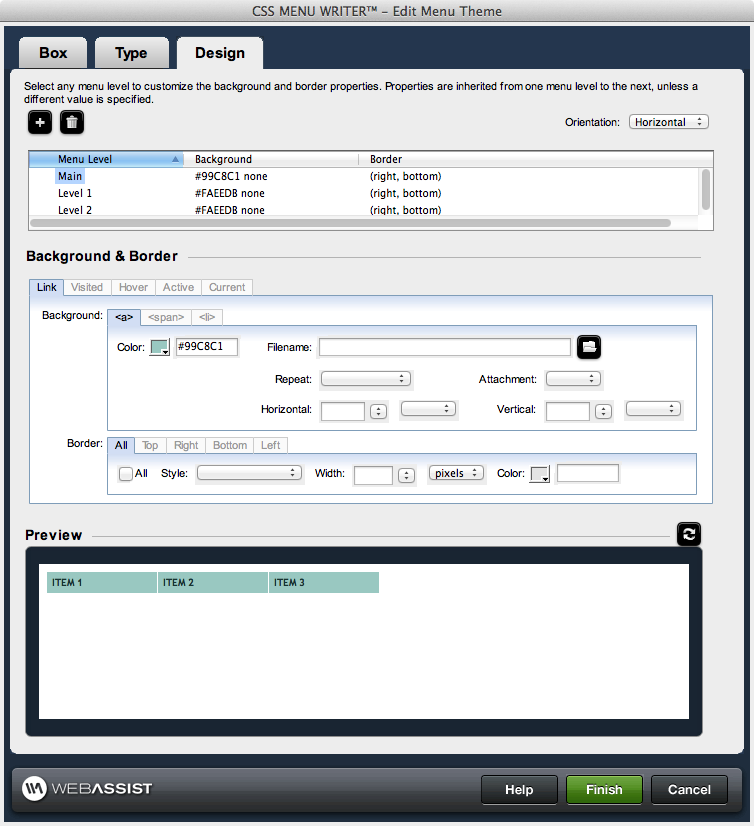Click the Background column header
Image resolution: width=754 pixels, height=826 pixels.
[x=271, y=159]
